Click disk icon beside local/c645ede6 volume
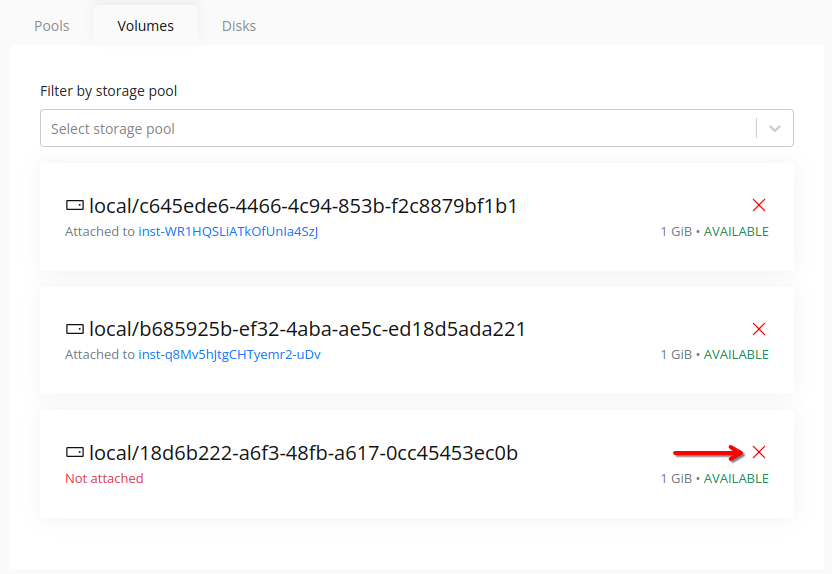 pos(75,205)
